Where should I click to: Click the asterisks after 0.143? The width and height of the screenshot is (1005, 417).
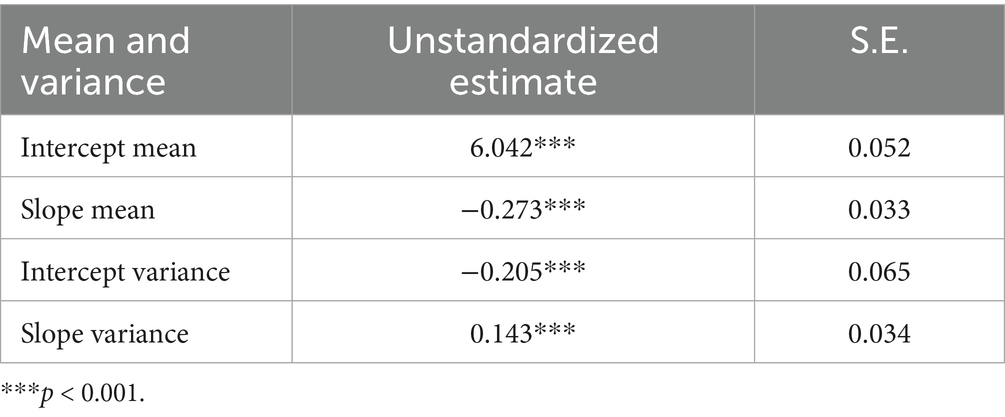coord(554,330)
